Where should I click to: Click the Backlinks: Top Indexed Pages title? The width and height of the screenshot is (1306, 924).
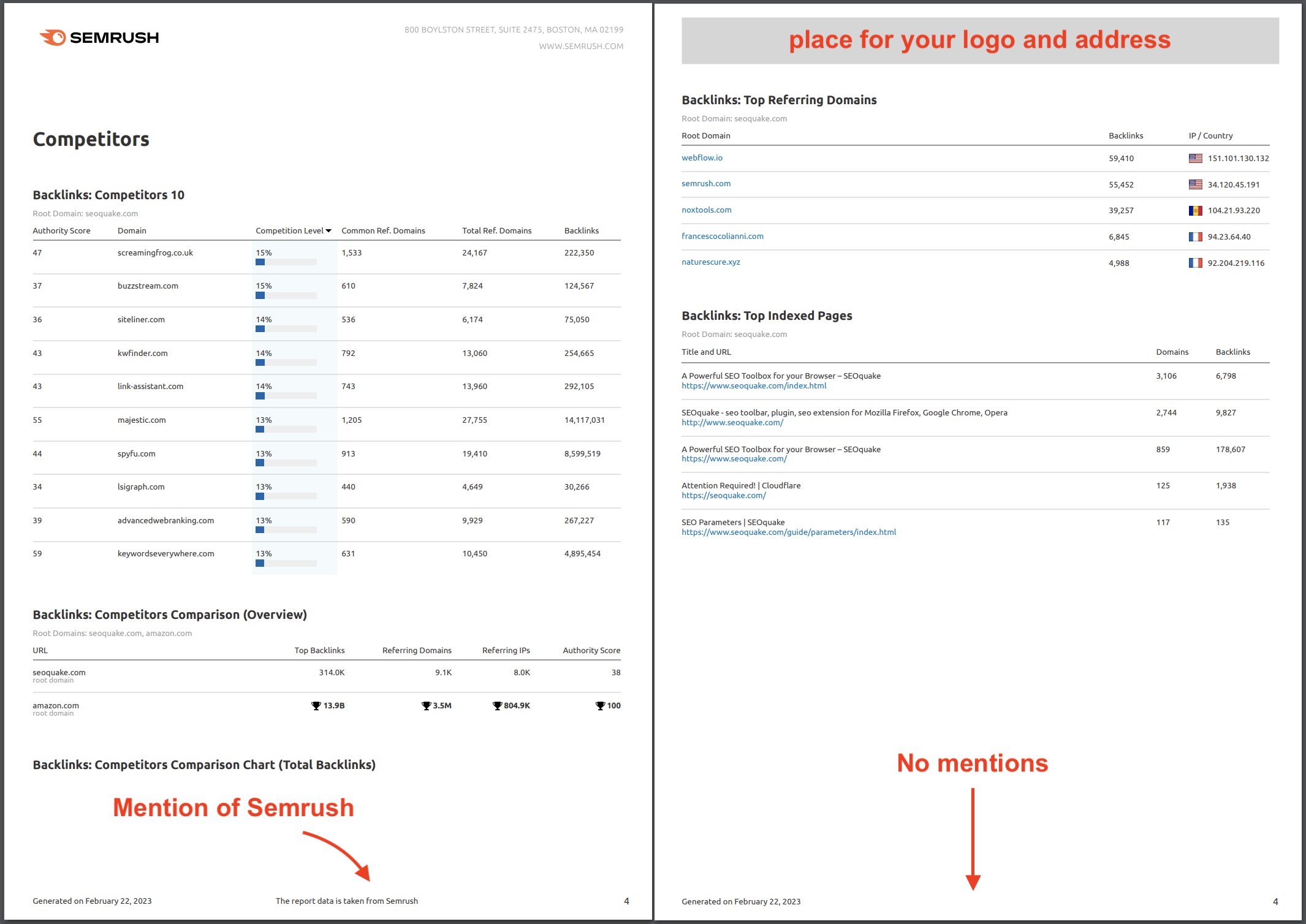[x=767, y=316]
